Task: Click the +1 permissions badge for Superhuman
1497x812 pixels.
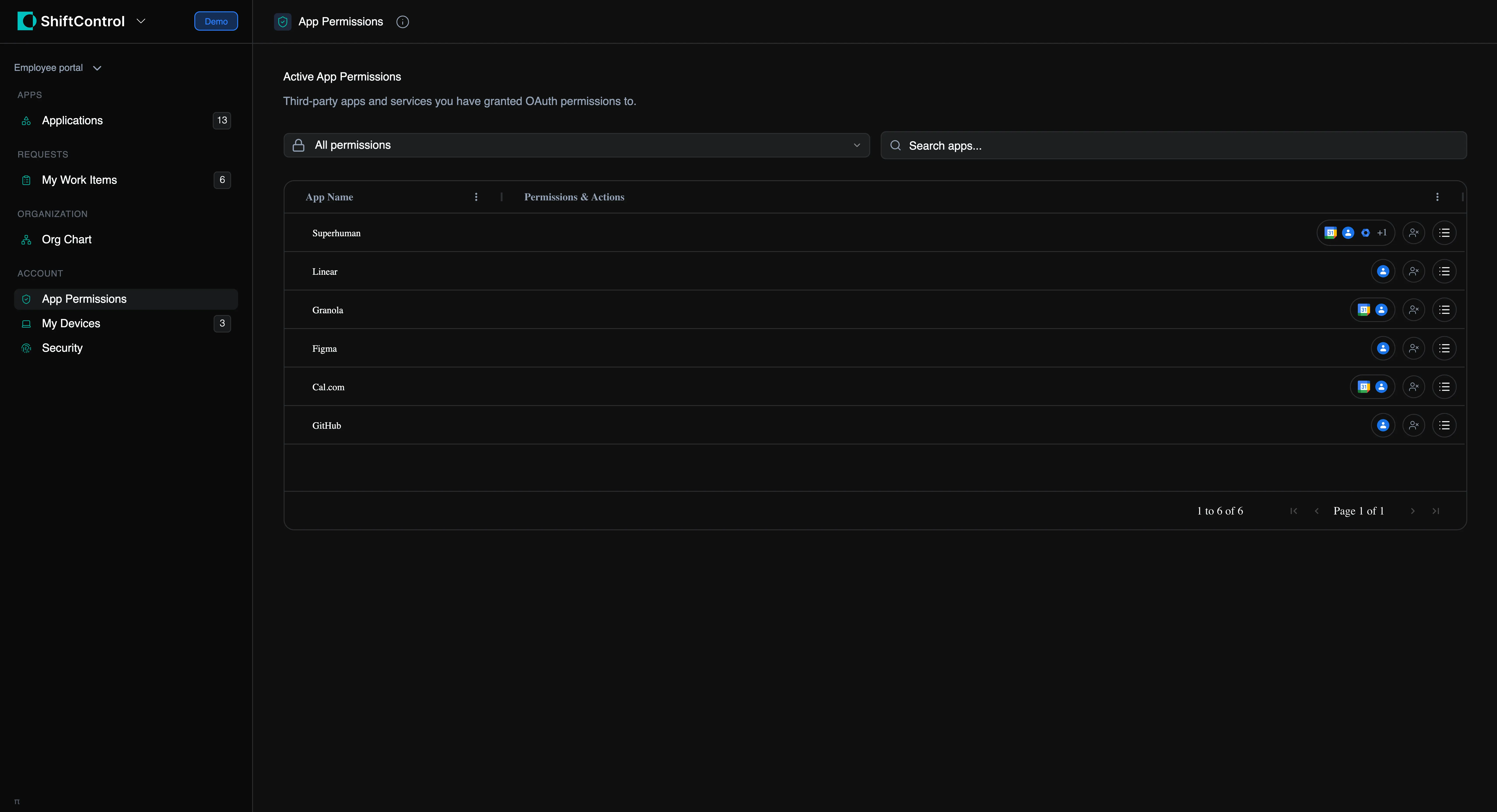Action: 1382,233
